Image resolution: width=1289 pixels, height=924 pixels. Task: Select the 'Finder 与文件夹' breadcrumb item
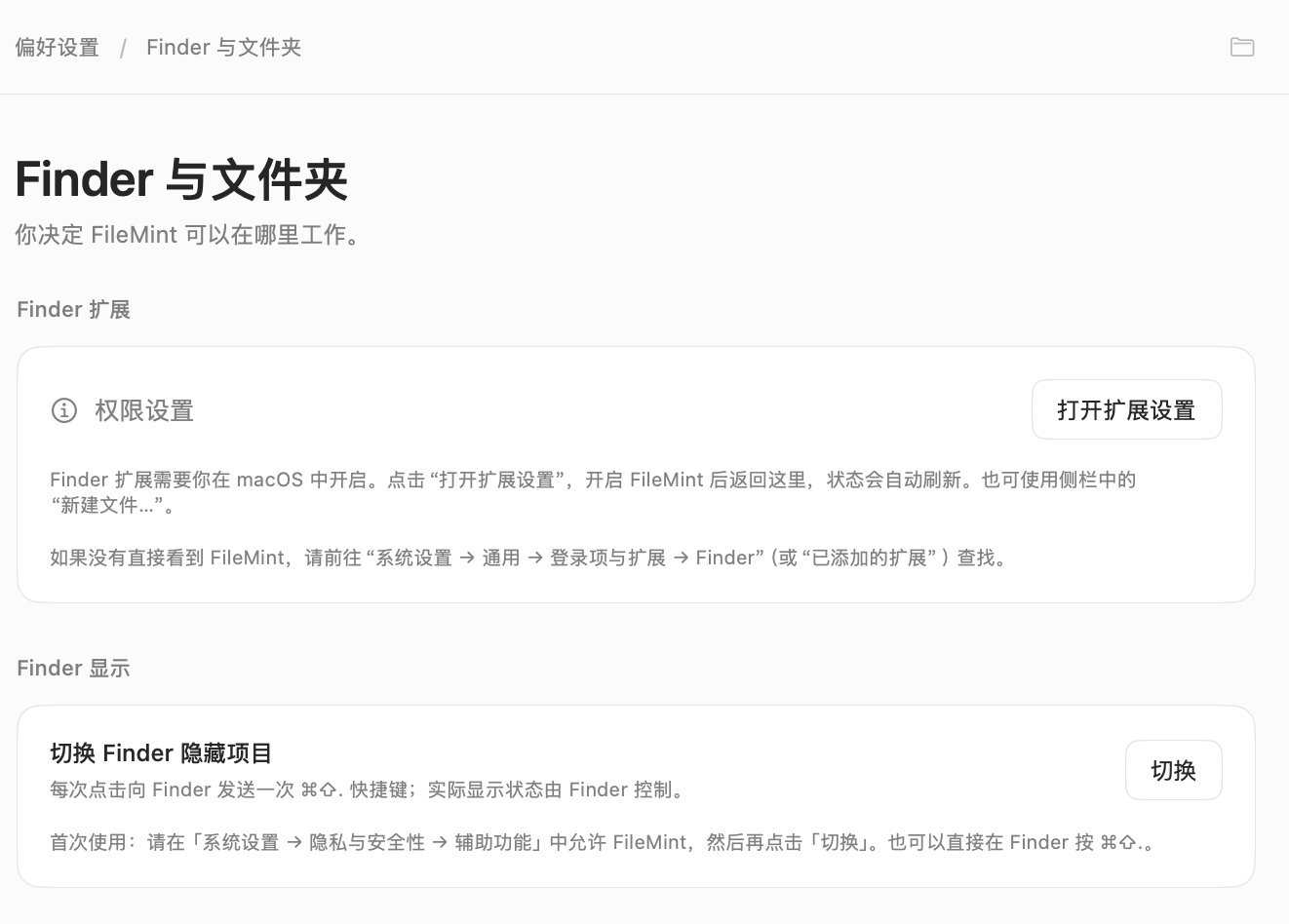click(x=223, y=47)
